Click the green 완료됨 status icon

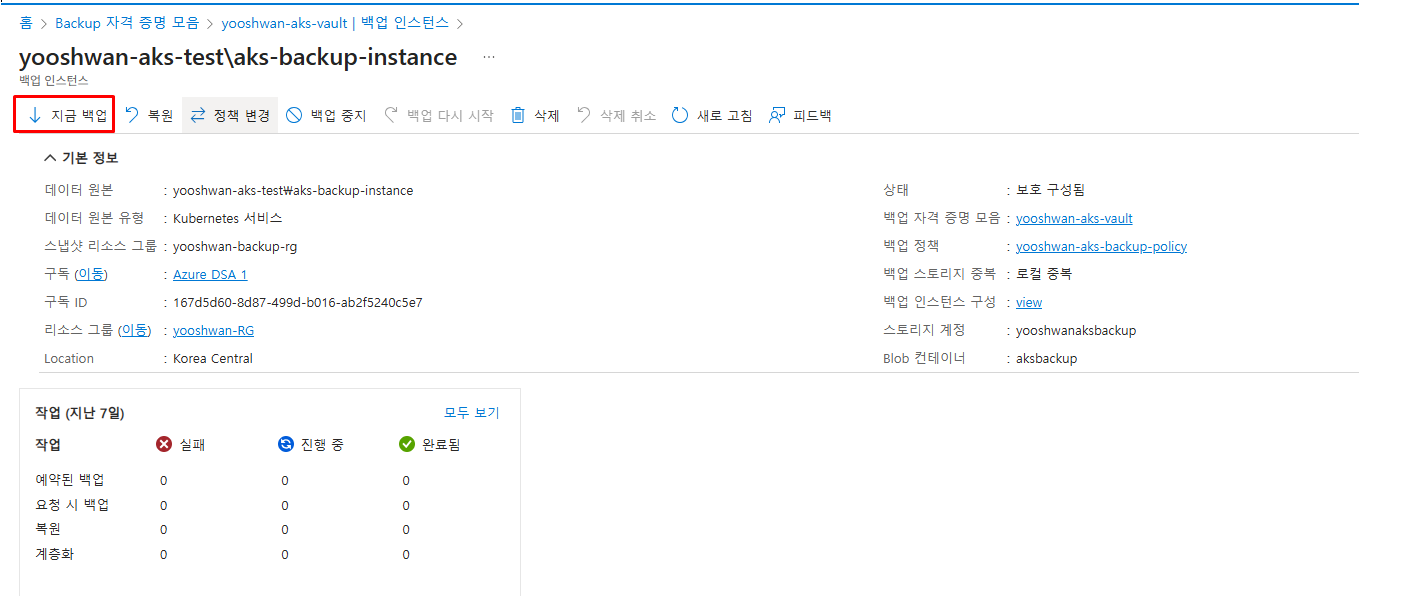(x=407, y=444)
